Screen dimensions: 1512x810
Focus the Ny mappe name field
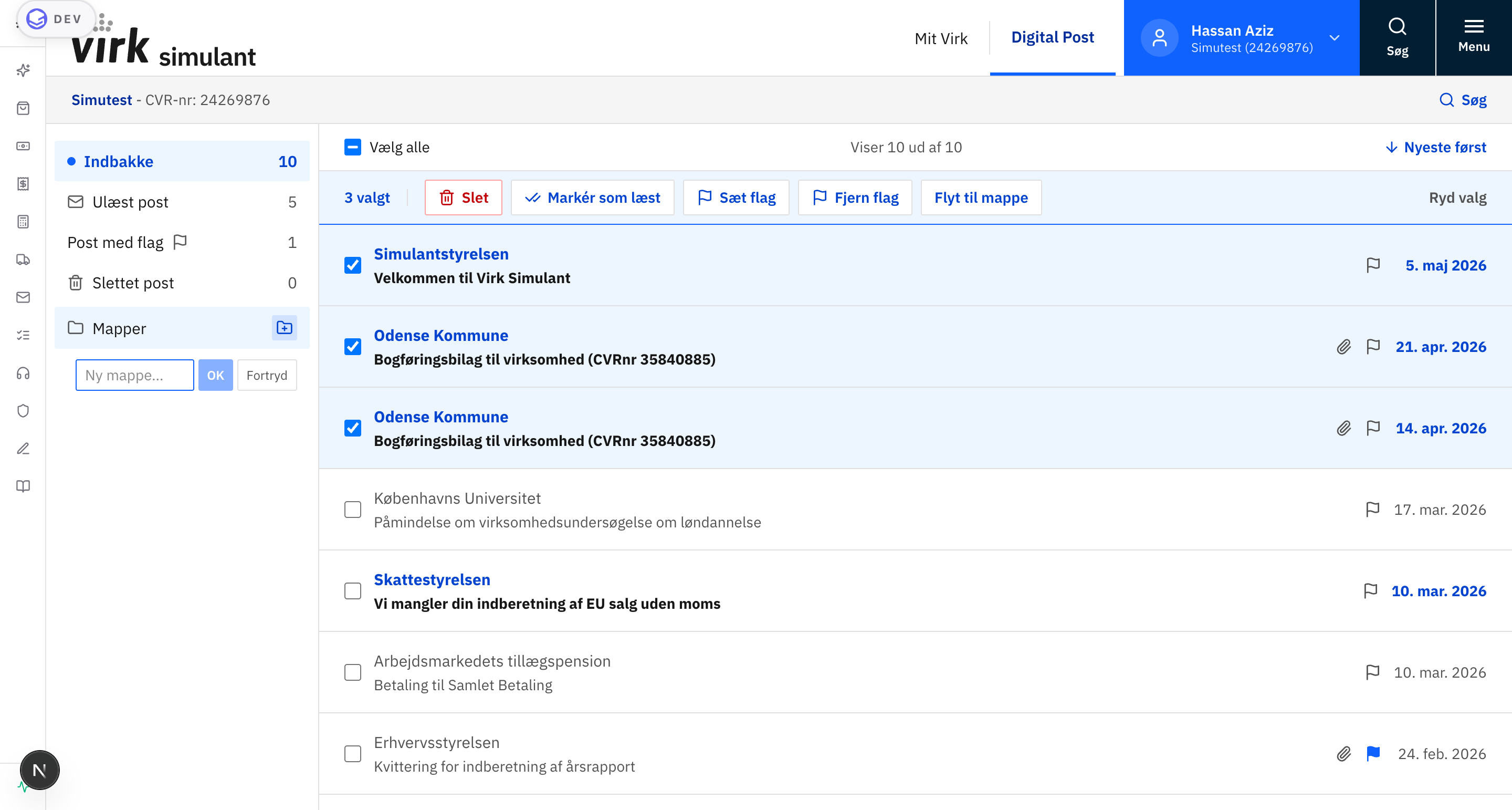click(134, 375)
